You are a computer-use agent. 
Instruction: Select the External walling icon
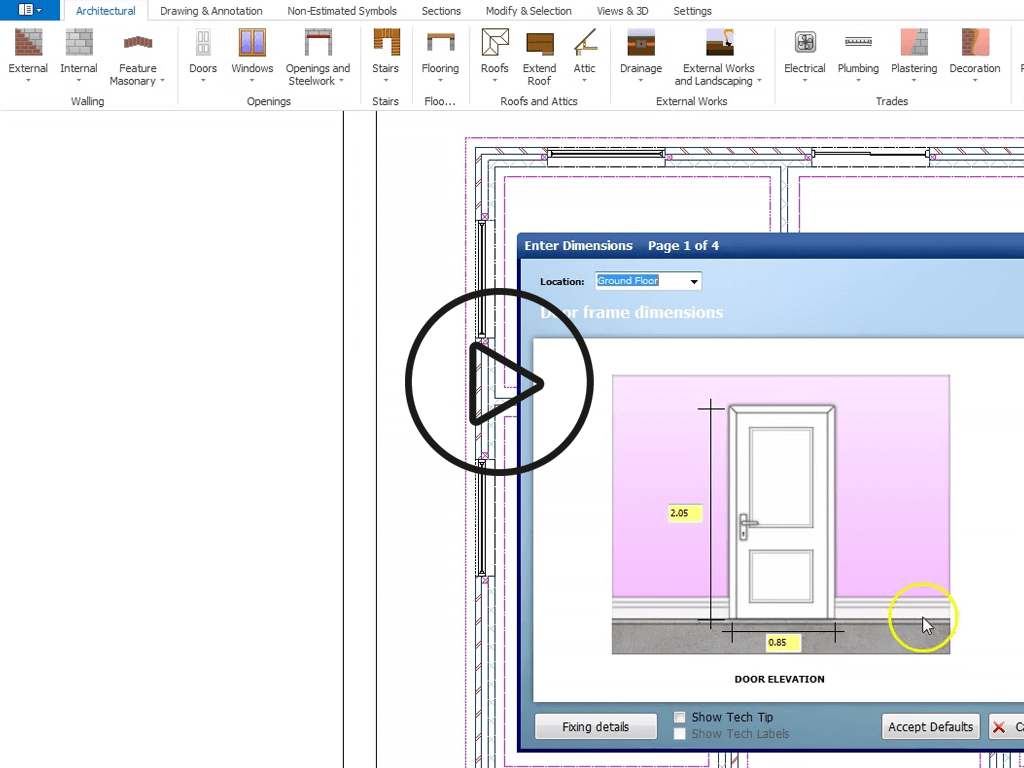pos(28,43)
